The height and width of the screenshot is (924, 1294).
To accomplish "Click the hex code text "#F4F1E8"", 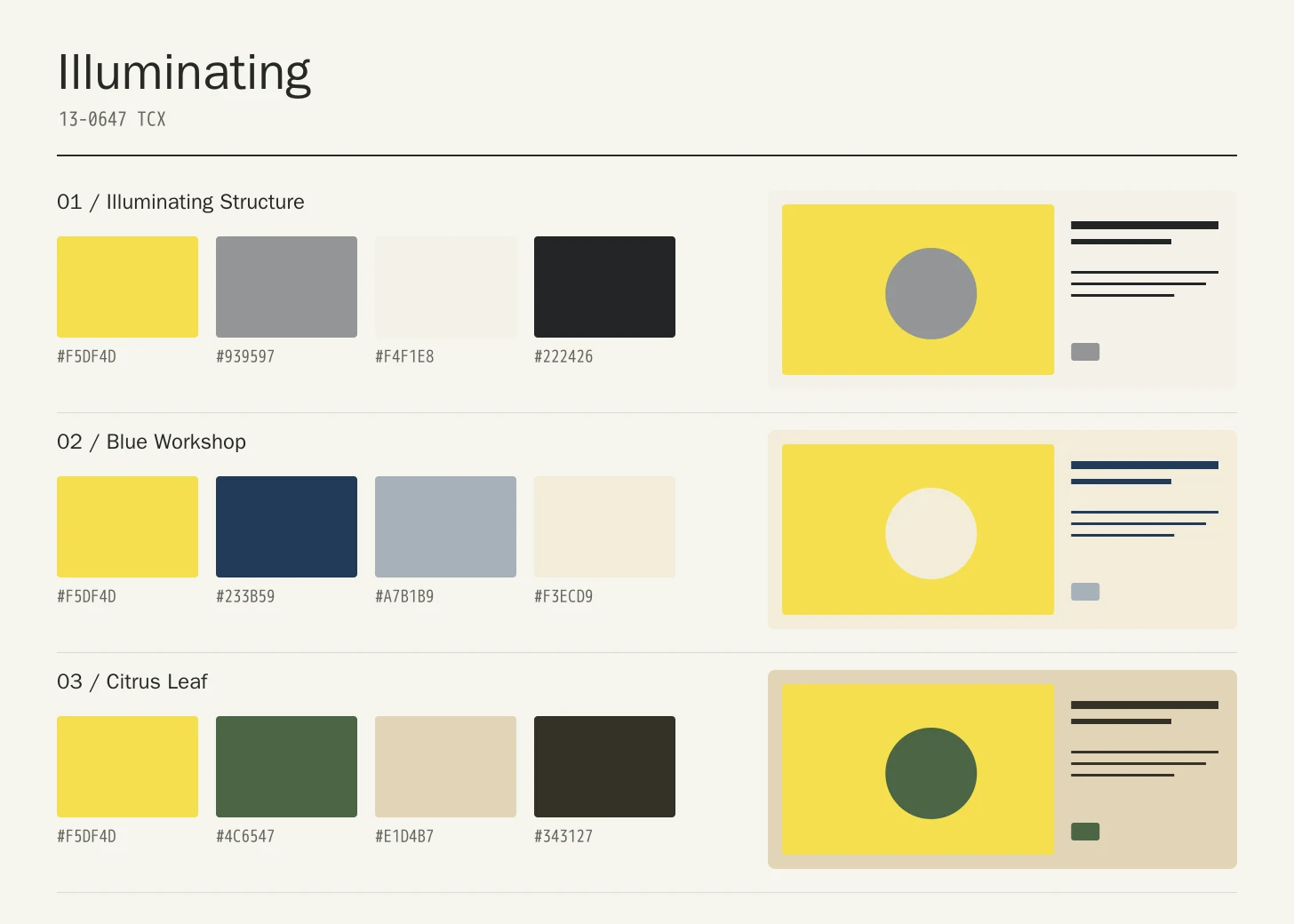I will click(404, 356).
